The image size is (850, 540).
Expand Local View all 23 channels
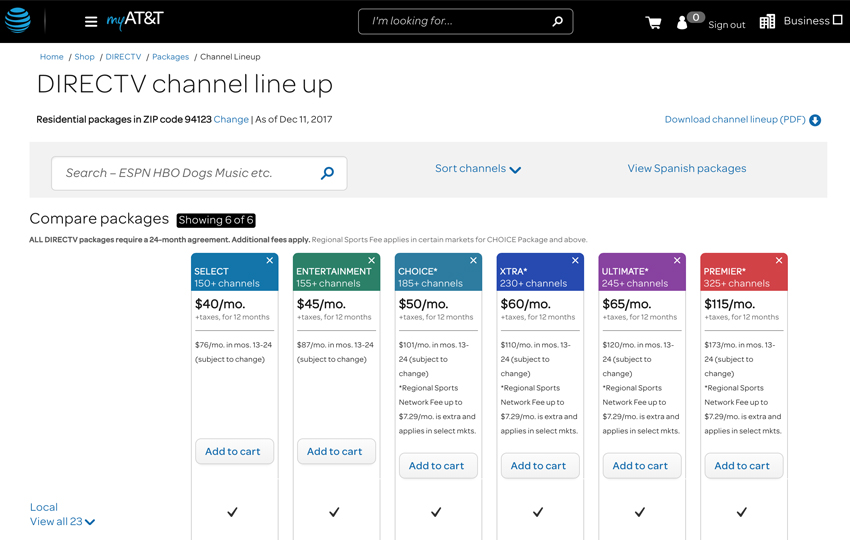coord(62,522)
